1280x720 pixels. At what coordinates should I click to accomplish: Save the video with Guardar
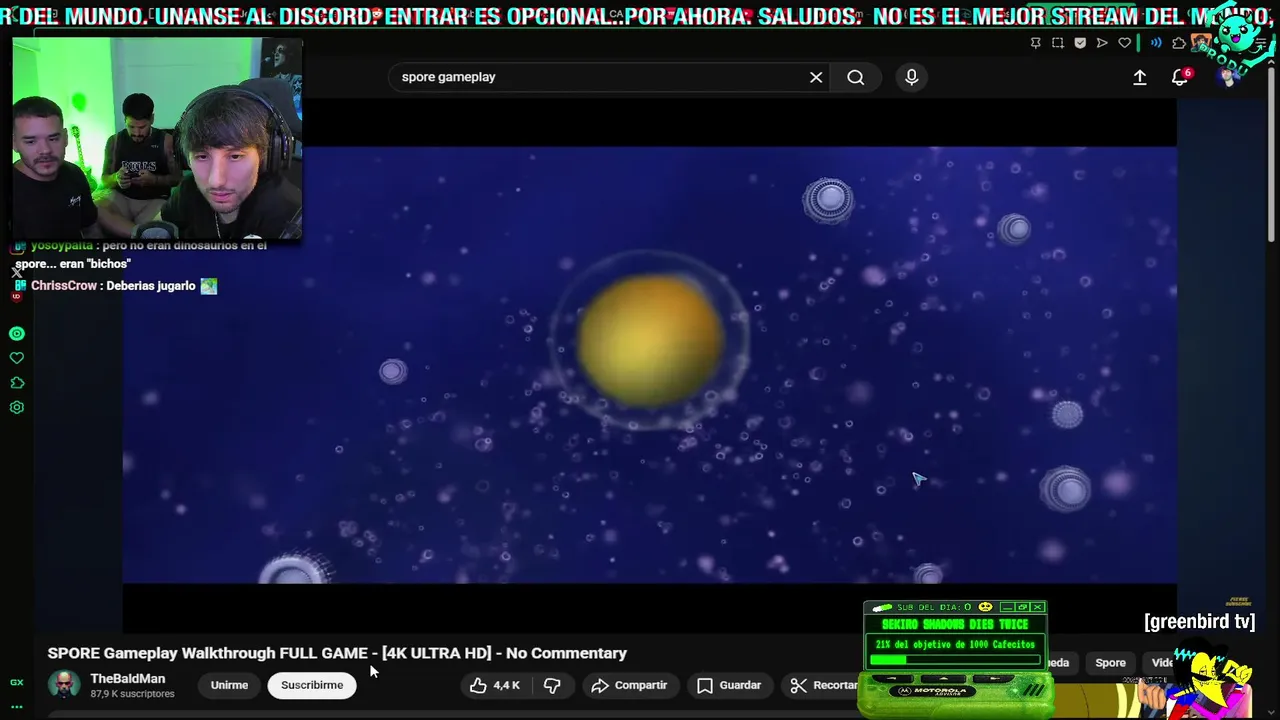coord(729,685)
